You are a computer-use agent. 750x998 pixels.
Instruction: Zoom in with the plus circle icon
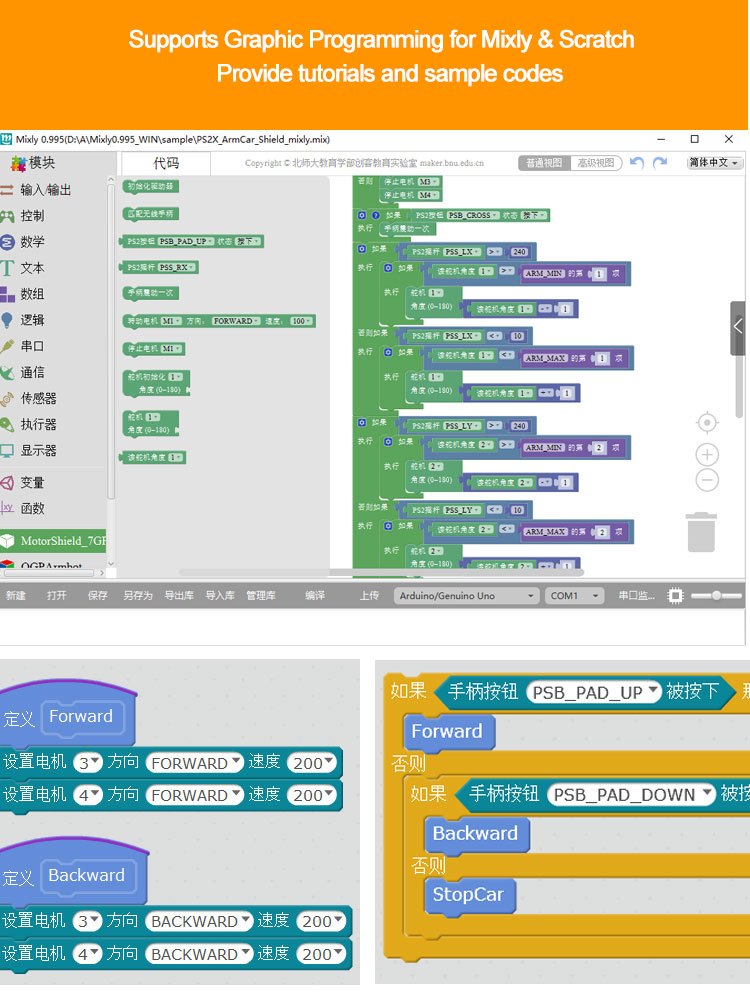coord(707,454)
